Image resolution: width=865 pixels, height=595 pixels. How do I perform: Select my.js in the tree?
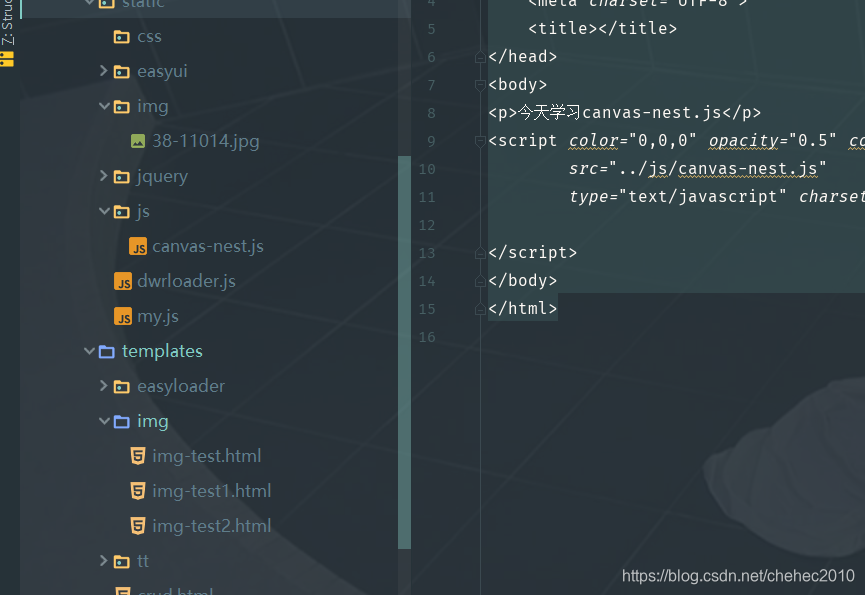tap(158, 317)
